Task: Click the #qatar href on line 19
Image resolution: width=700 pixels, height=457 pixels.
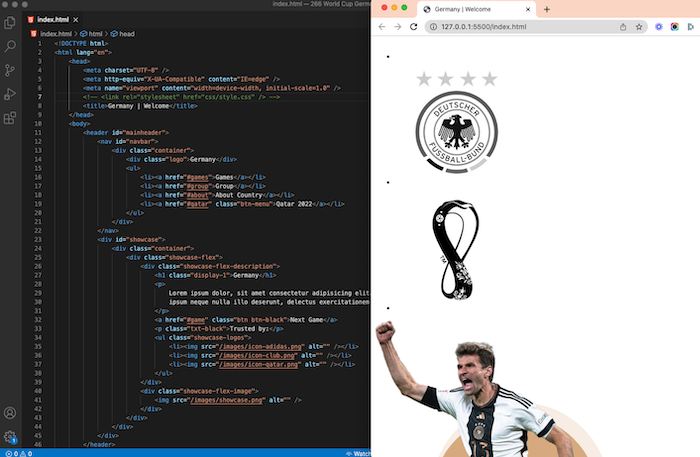Action: pos(197,204)
